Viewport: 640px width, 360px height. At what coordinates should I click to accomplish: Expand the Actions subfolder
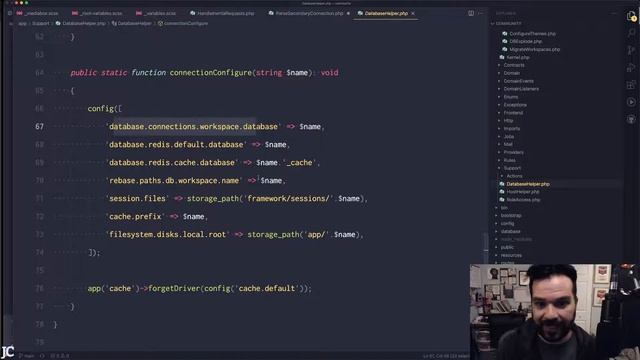(514, 176)
